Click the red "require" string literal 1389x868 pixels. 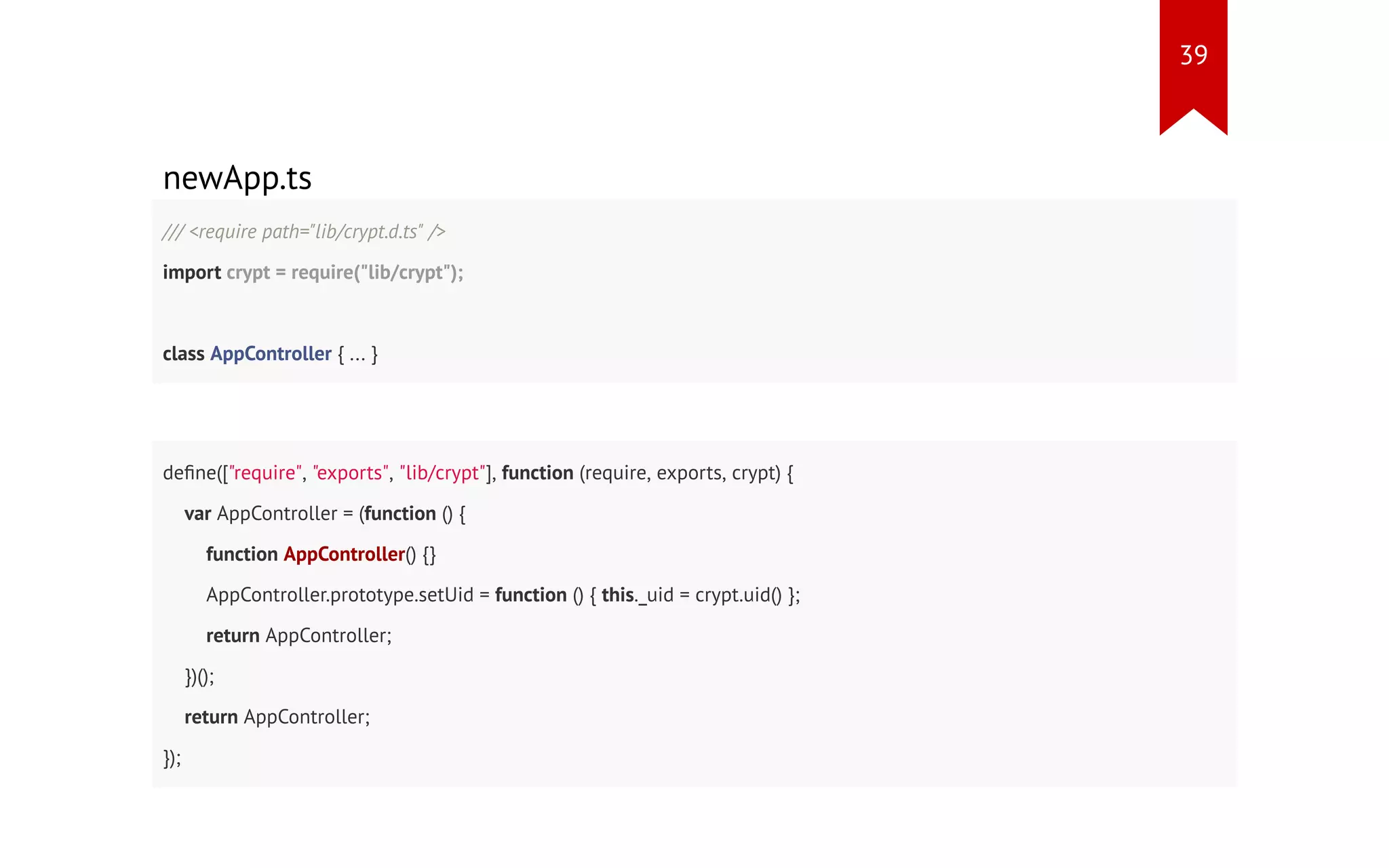(265, 473)
